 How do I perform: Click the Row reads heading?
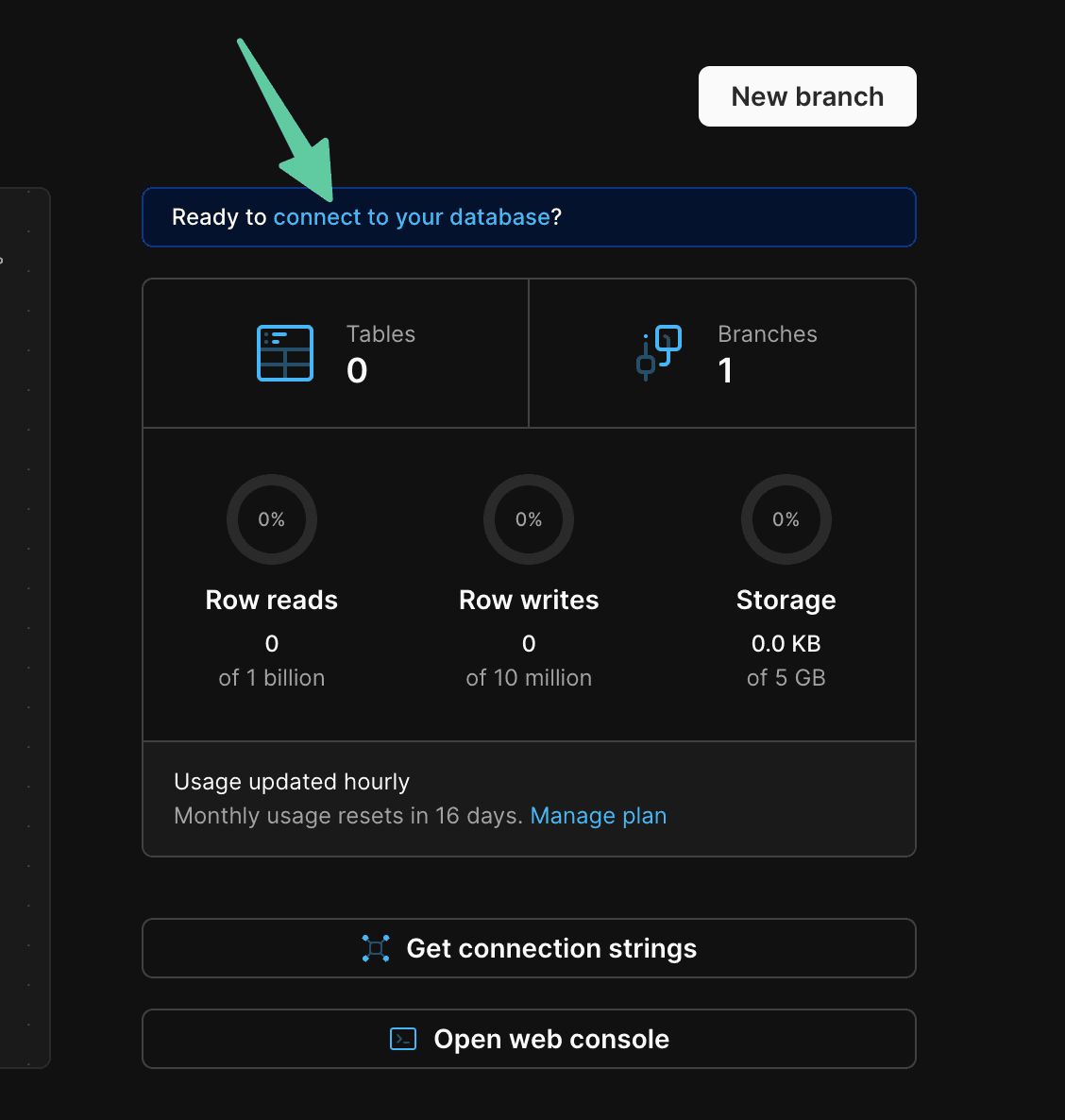tap(272, 601)
